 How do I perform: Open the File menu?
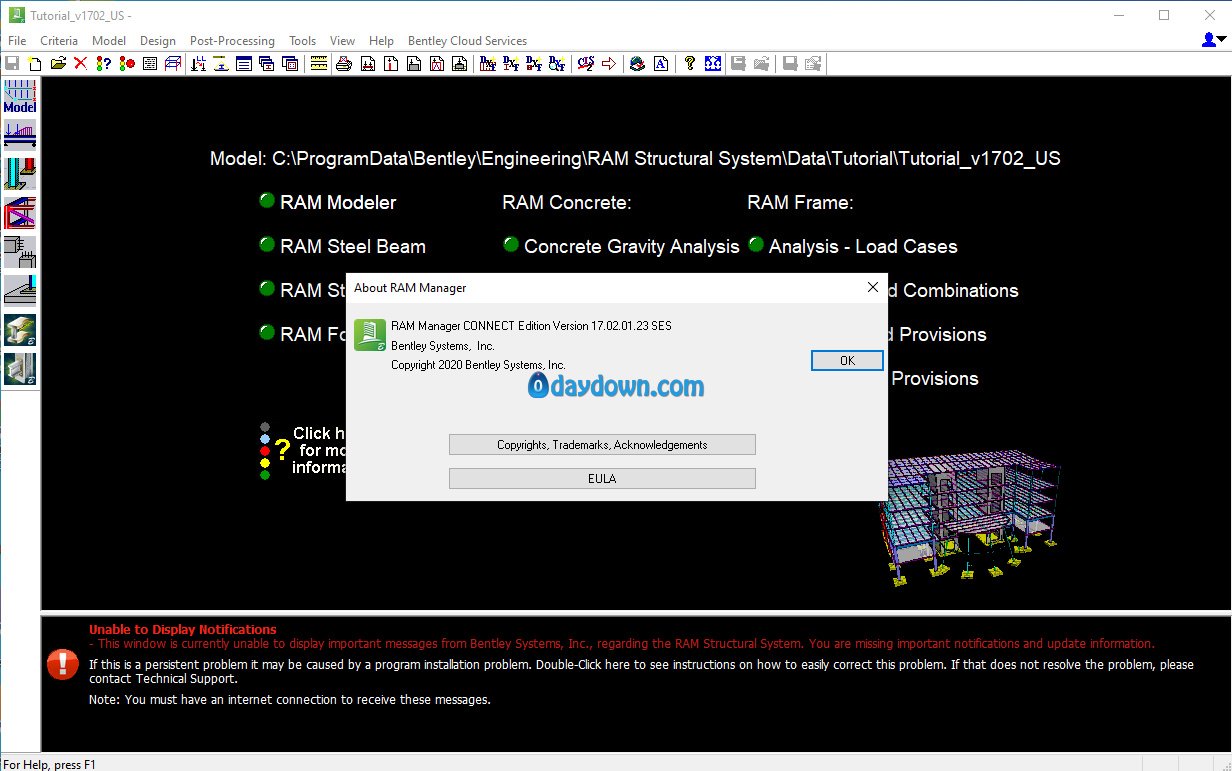(17, 41)
